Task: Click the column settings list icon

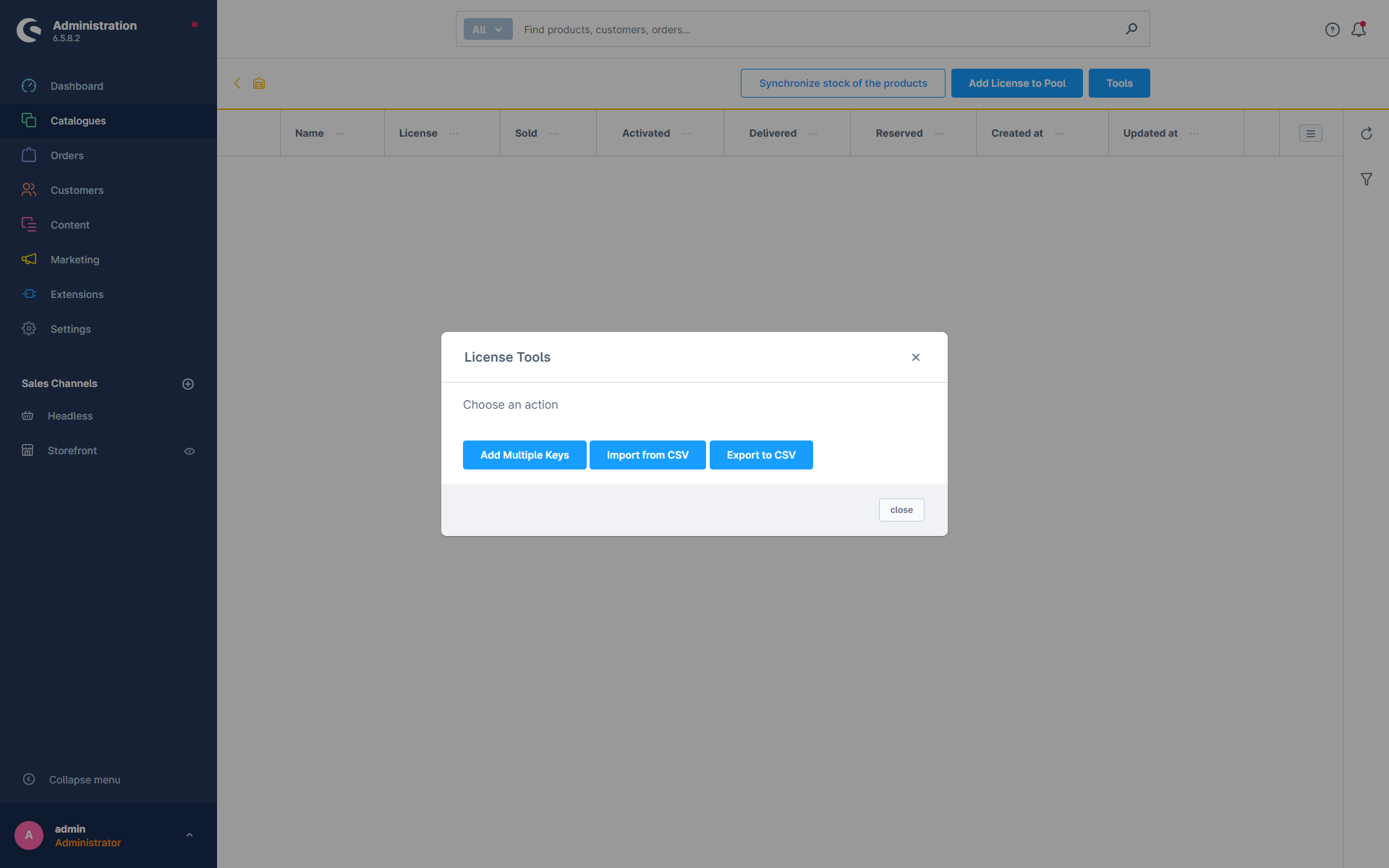Action: 1311,133
